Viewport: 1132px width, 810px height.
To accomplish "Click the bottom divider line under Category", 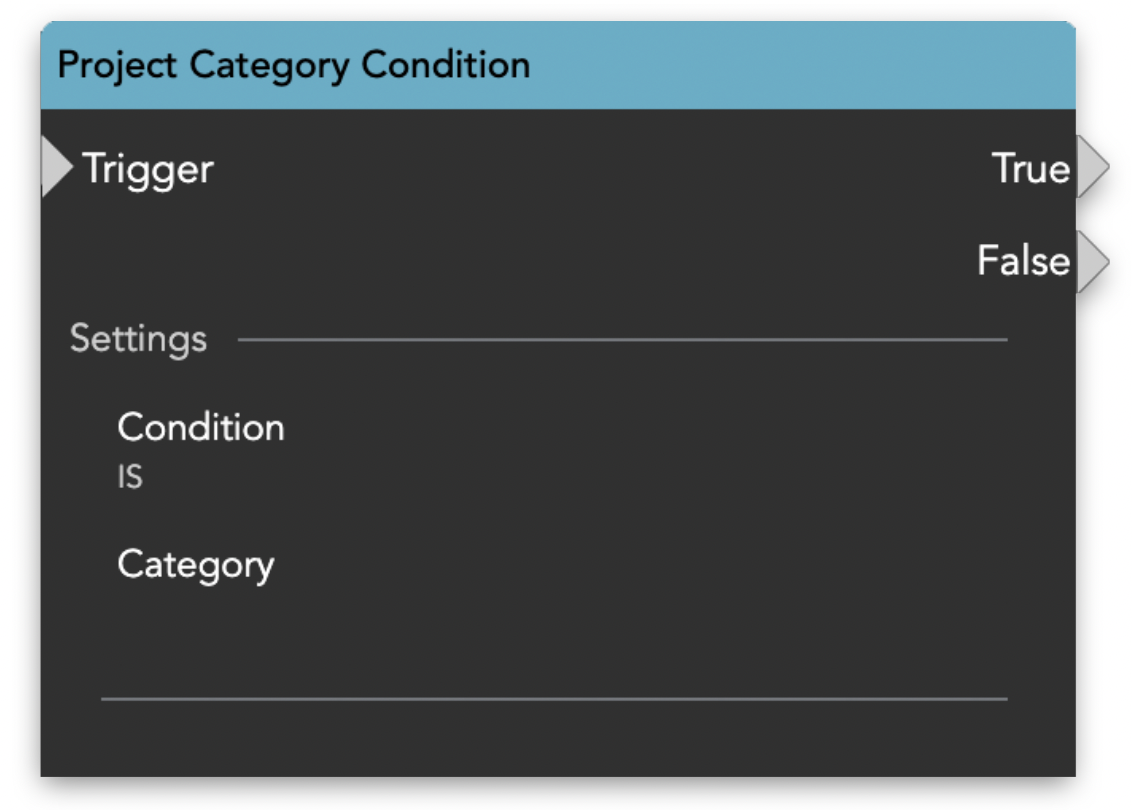I will (x=554, y=699).
